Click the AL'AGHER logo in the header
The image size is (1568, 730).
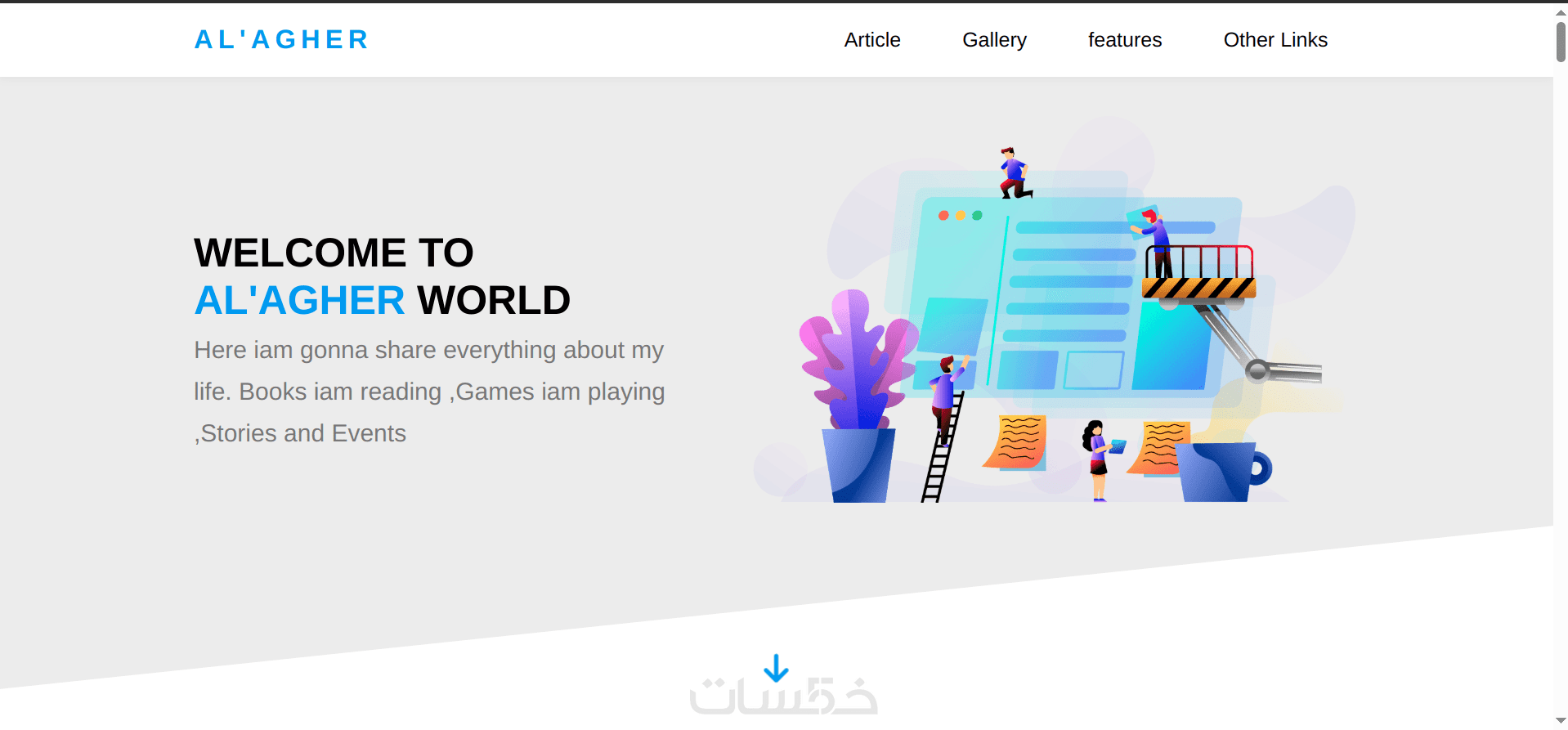point(280,39)
